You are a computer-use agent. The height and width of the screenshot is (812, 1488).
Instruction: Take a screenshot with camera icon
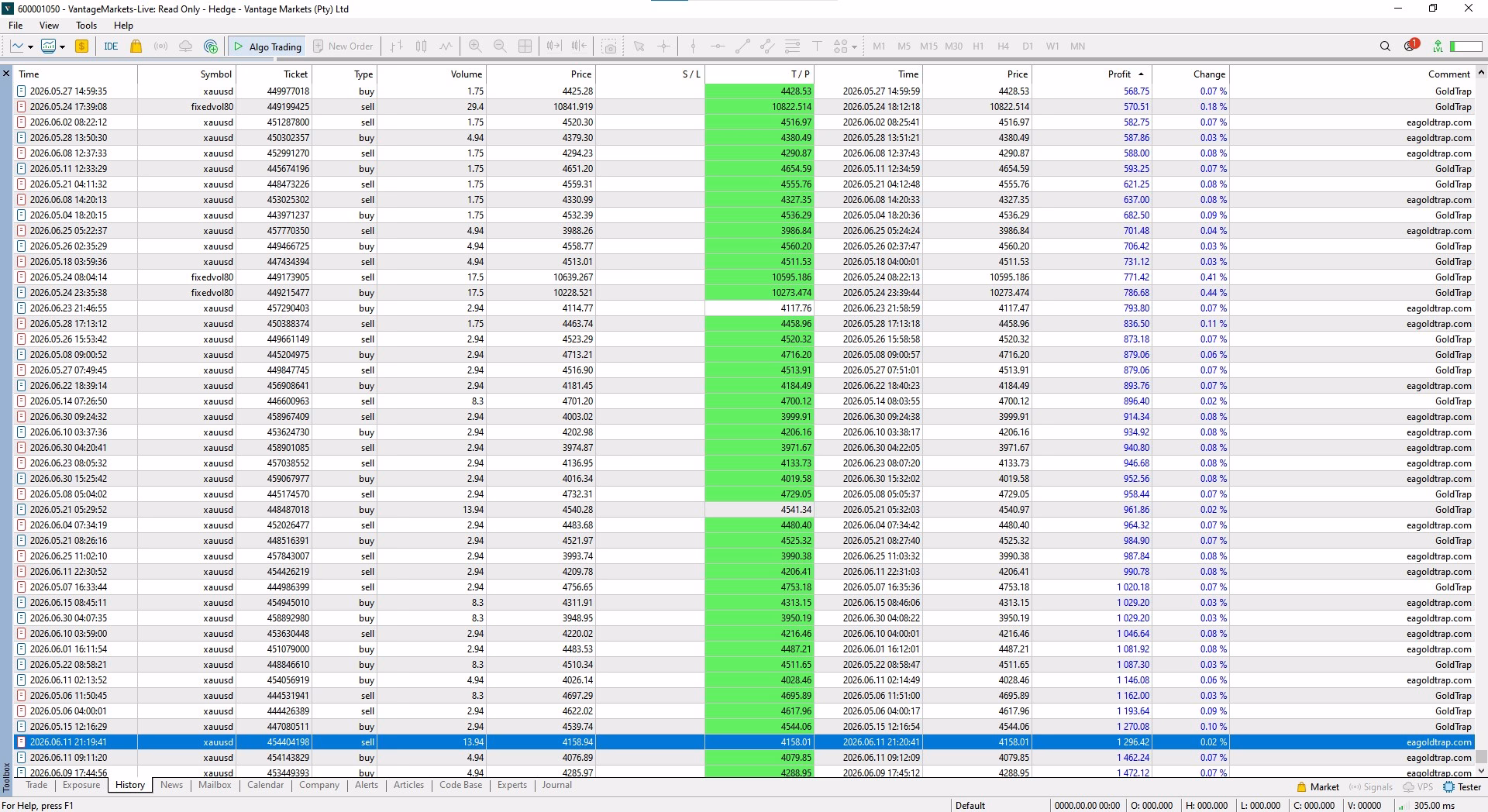coord(610,46)
